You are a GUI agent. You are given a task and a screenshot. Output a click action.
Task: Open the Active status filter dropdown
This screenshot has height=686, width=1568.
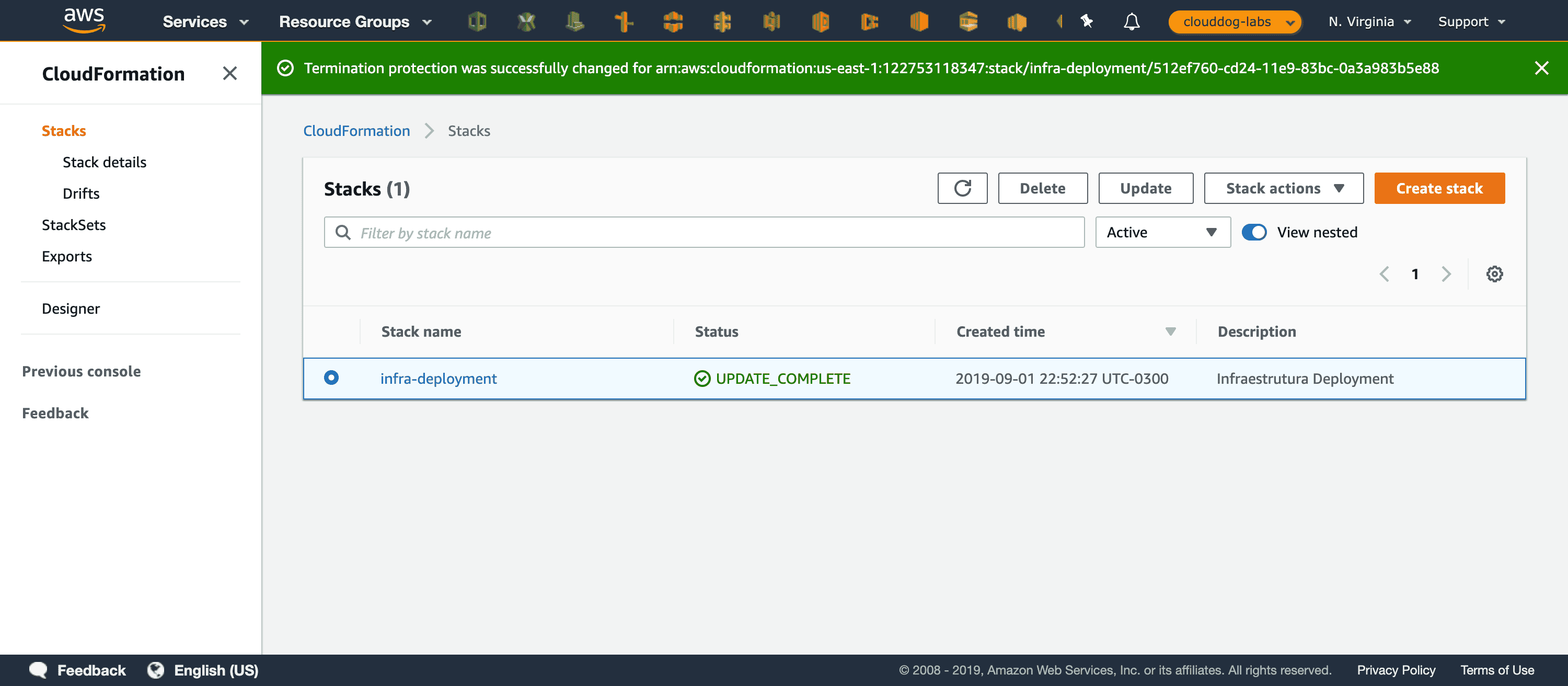click(1162, 233)
